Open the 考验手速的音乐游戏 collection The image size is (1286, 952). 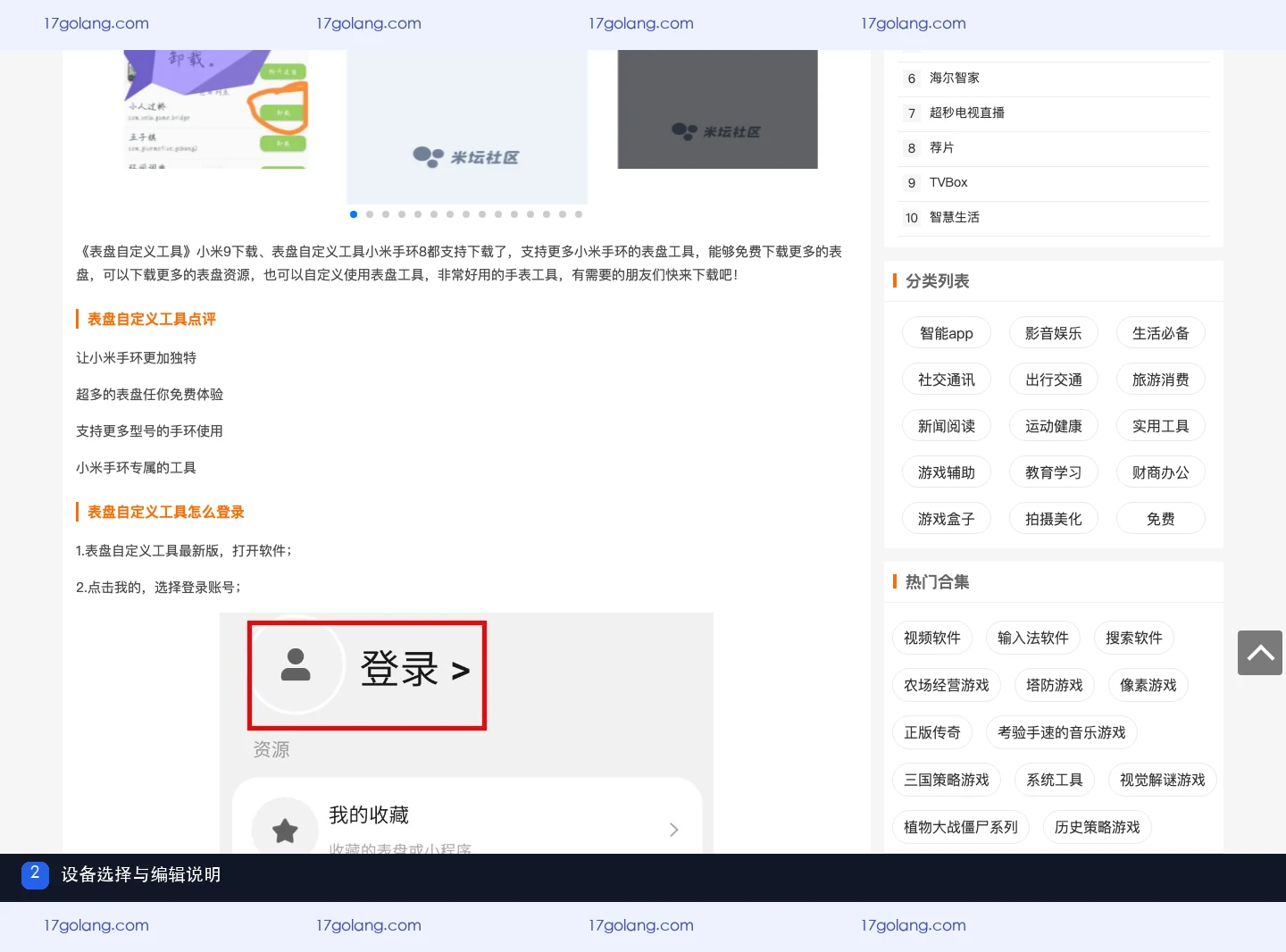(1062, 732)
